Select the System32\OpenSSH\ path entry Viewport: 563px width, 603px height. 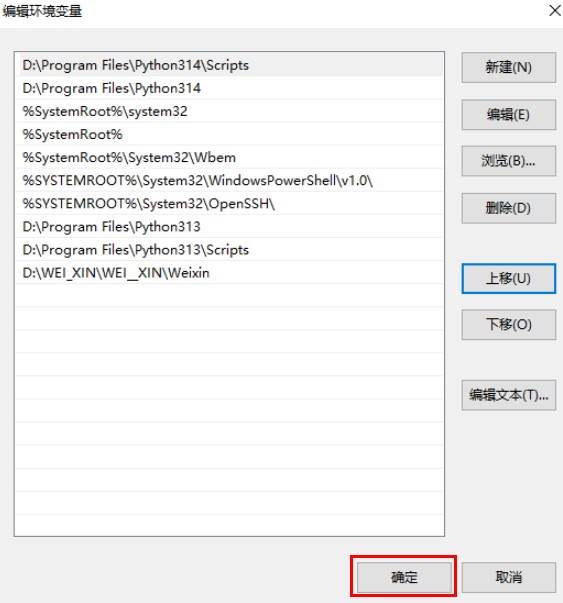click(229, 203)
